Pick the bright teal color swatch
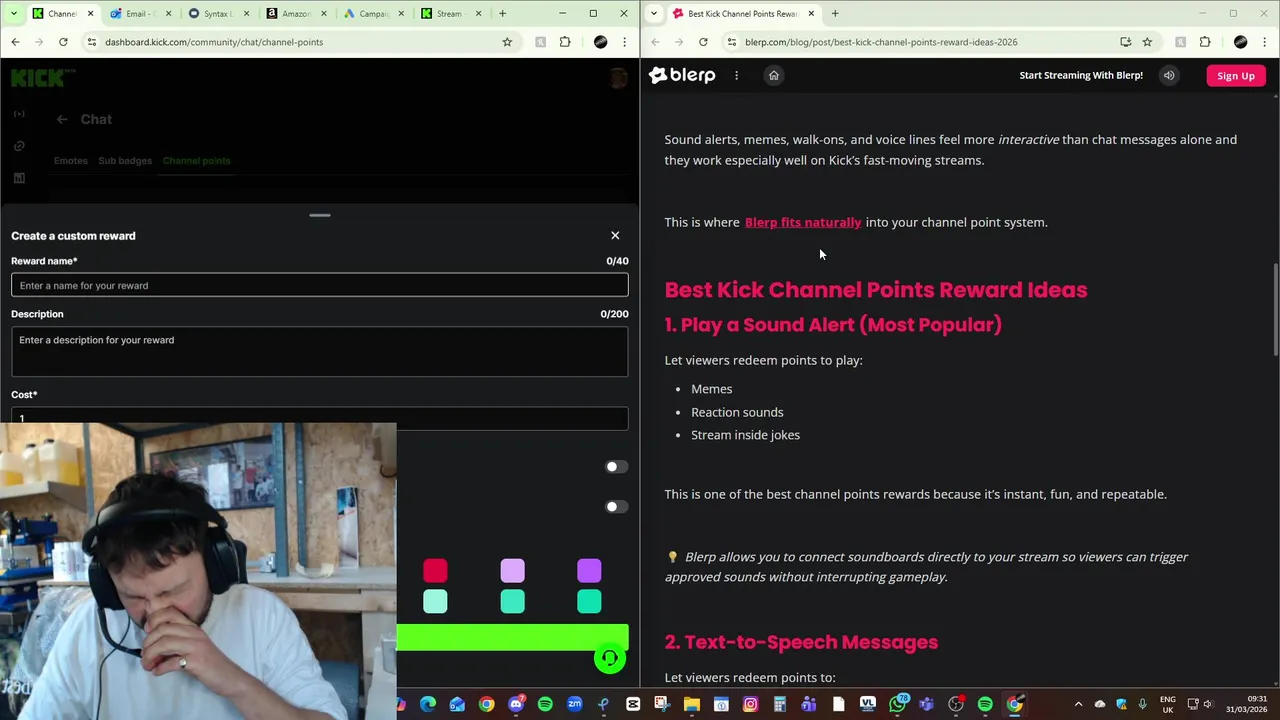The height and width of the screenshot is (720, 1280). [589, 601]
